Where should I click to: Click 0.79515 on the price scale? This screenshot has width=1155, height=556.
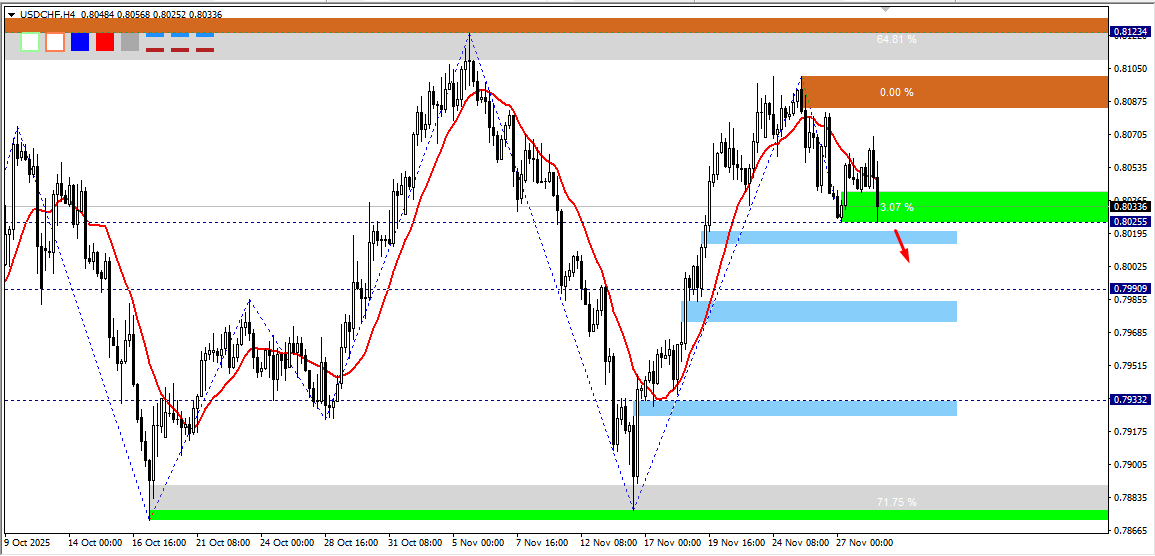(1130, 365)
